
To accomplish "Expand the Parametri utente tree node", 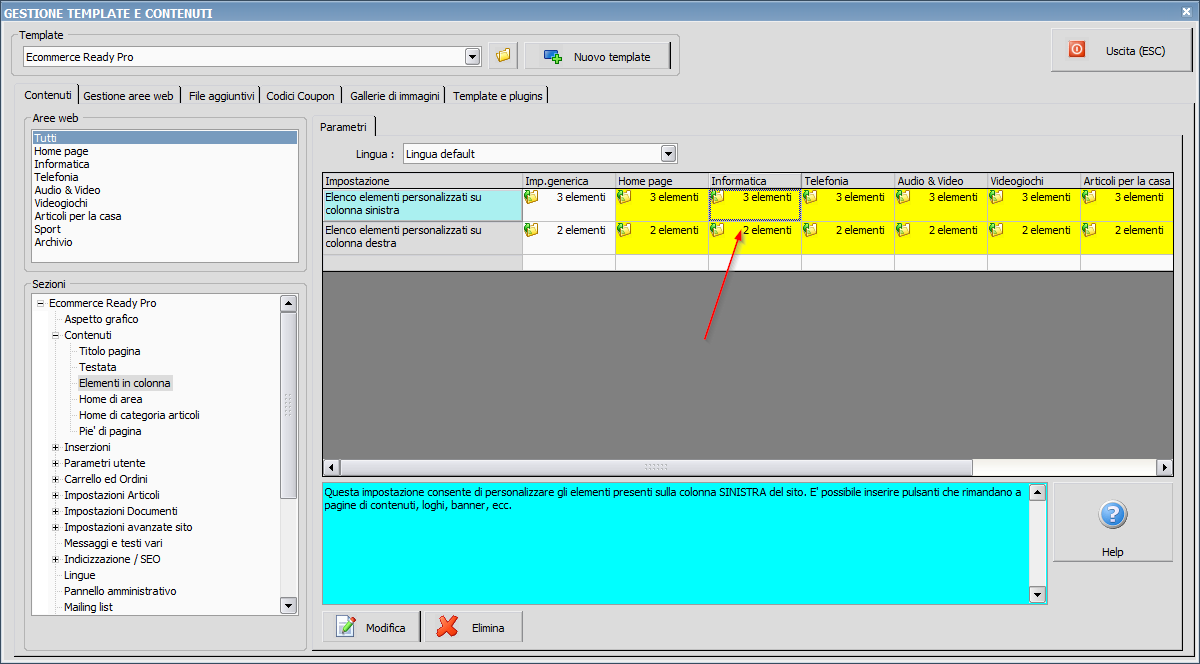I will 56,463.
